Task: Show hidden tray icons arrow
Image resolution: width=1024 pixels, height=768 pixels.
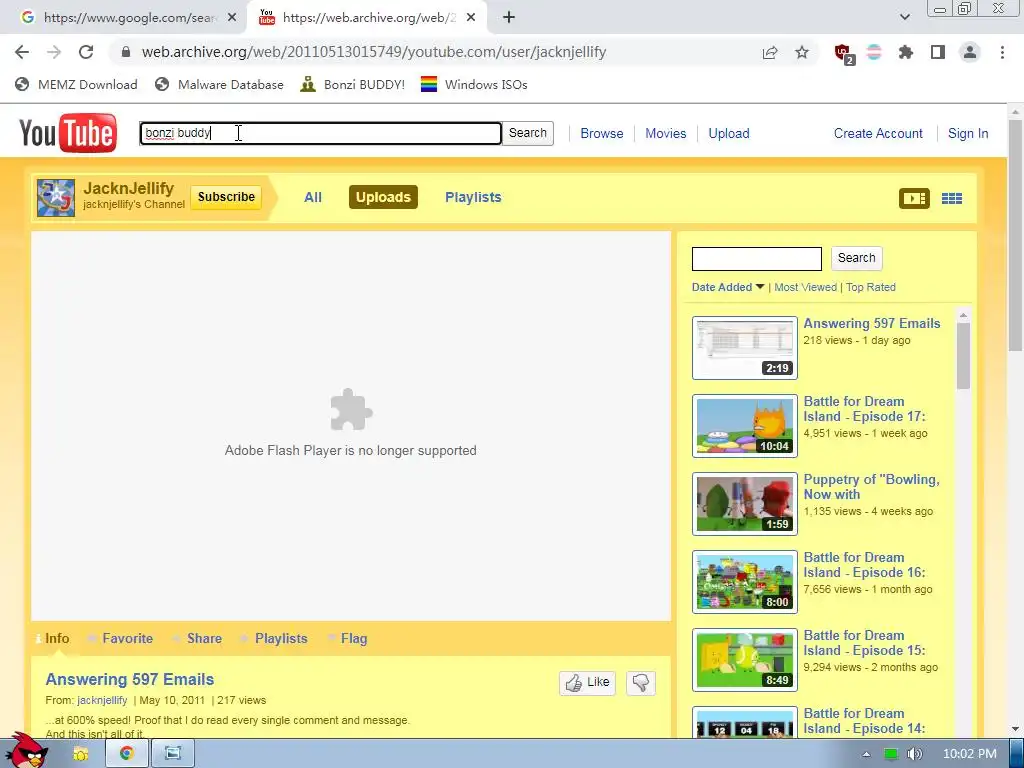Action: 866,754
